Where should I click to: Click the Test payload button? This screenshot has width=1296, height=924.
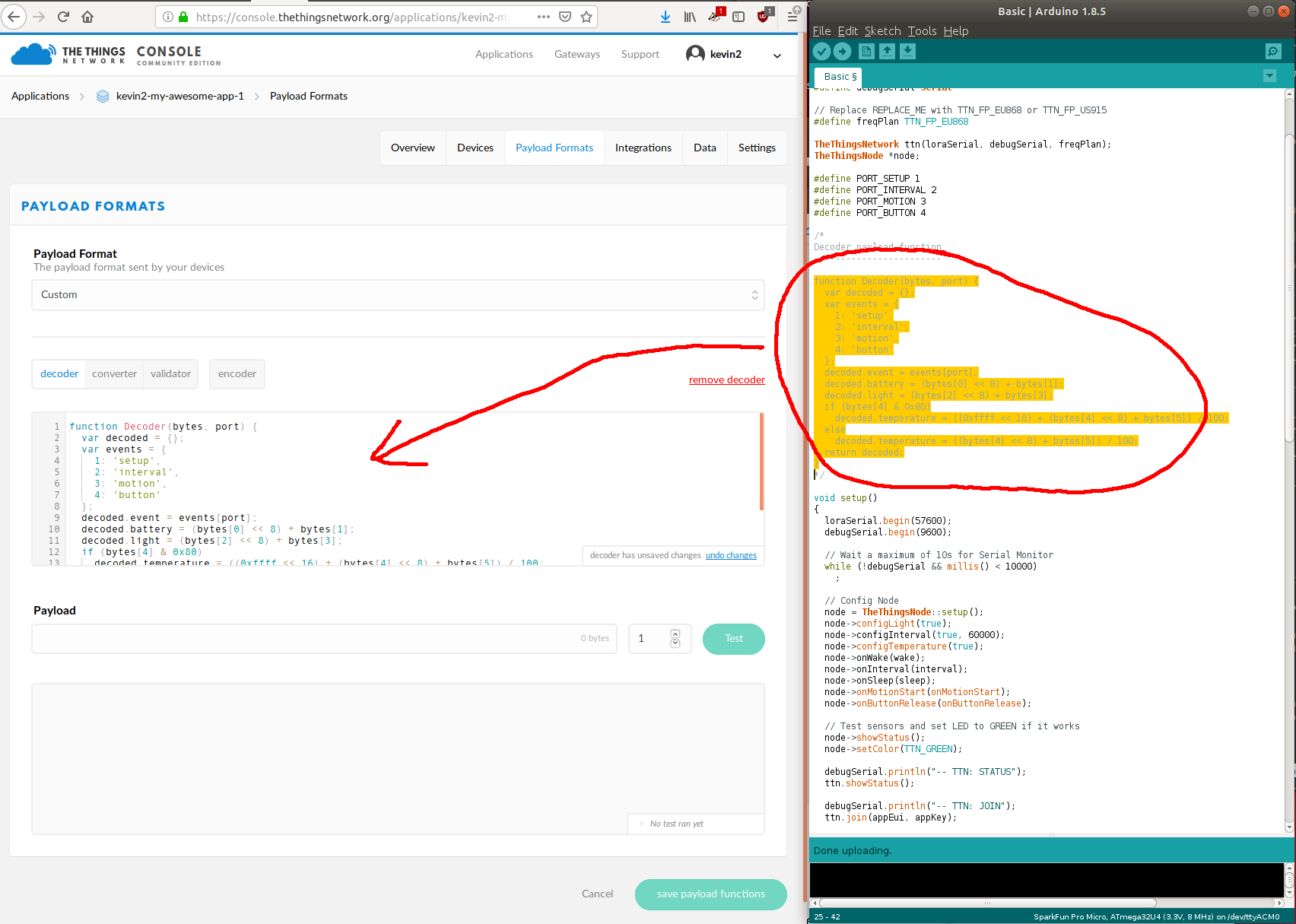point(734,639)
